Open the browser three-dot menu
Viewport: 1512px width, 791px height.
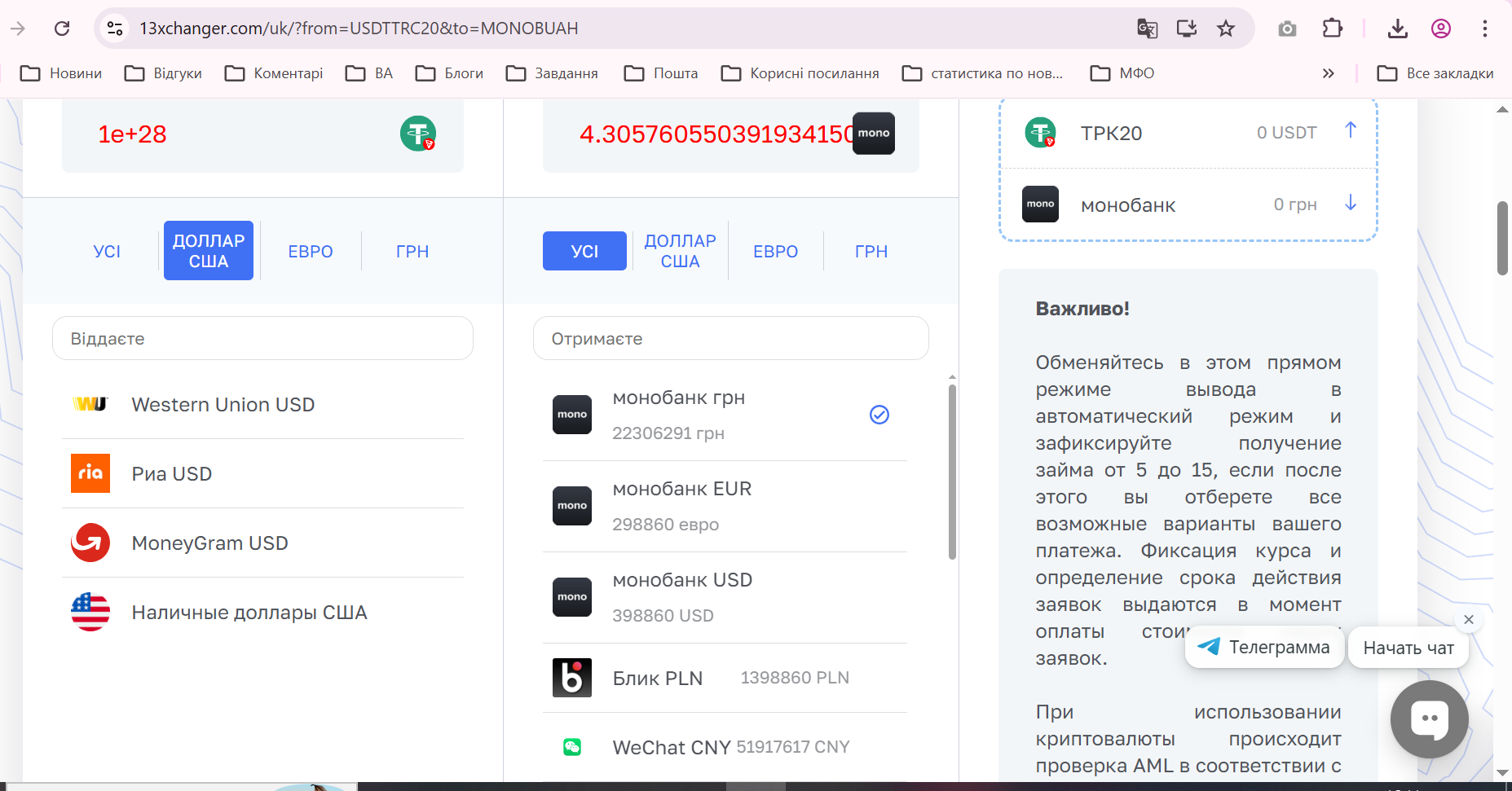(1485, 29)
